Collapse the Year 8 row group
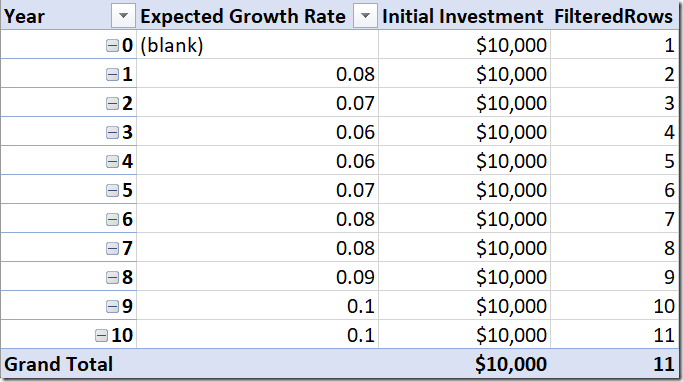 112,277
